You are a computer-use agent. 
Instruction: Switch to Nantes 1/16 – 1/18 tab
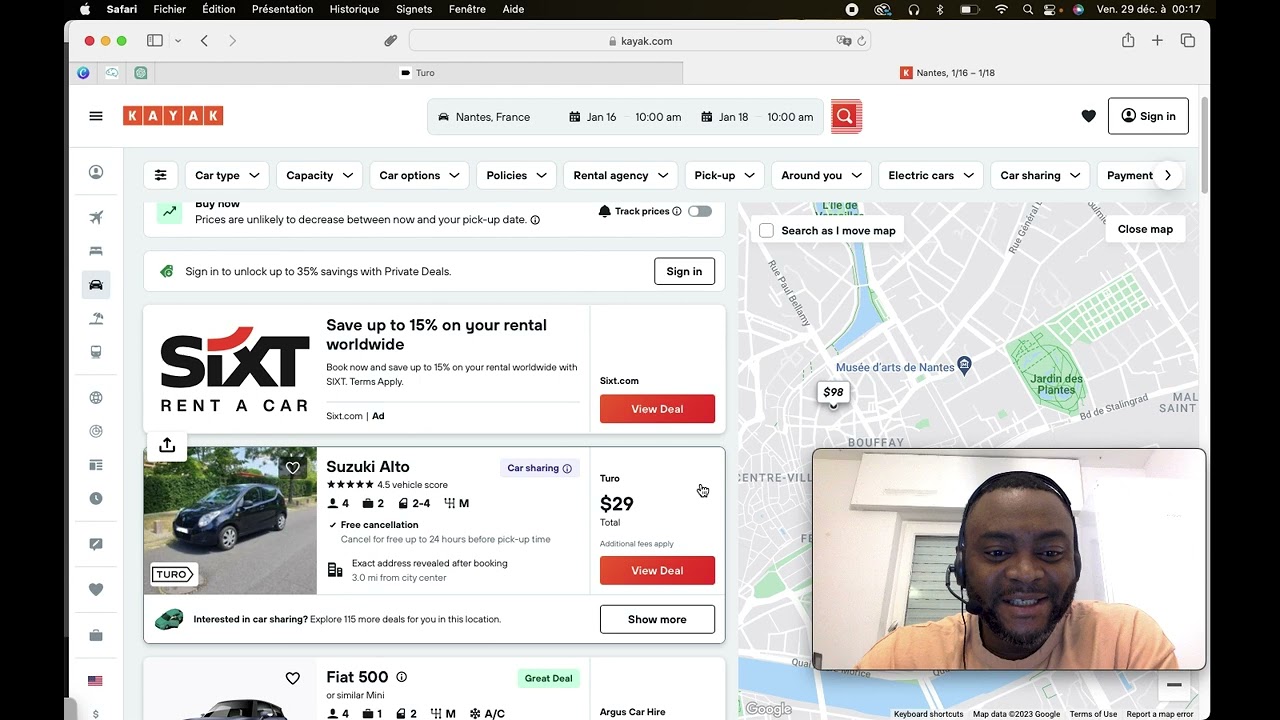947,73
